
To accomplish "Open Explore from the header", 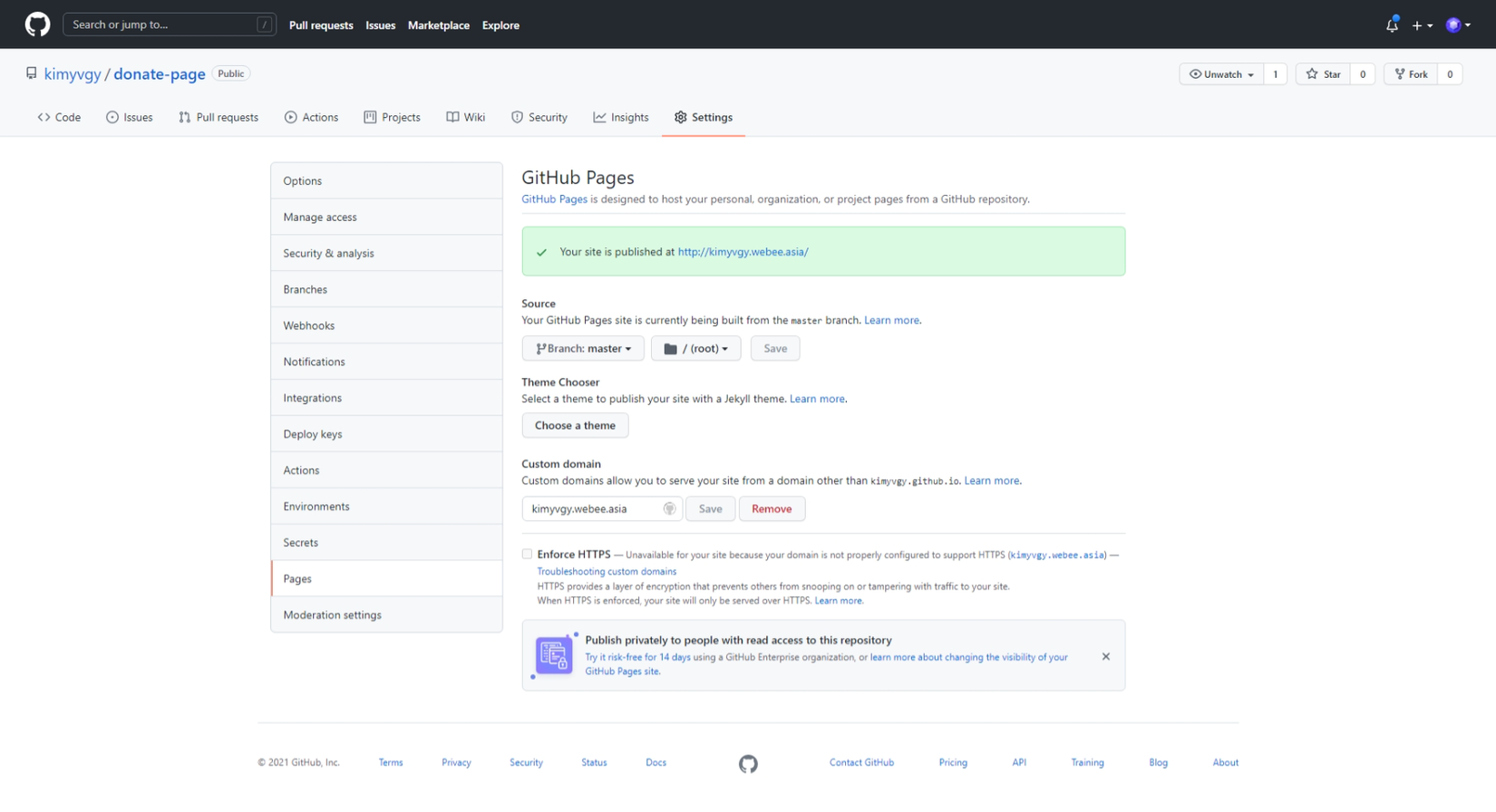I will (x=500, y=25).
